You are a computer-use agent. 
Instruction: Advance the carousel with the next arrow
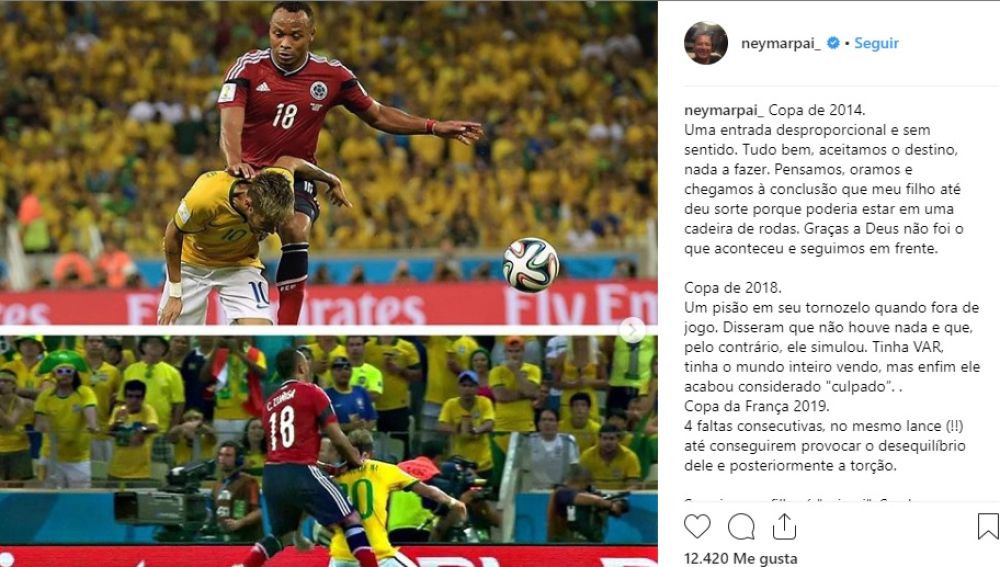click(632, 330)
